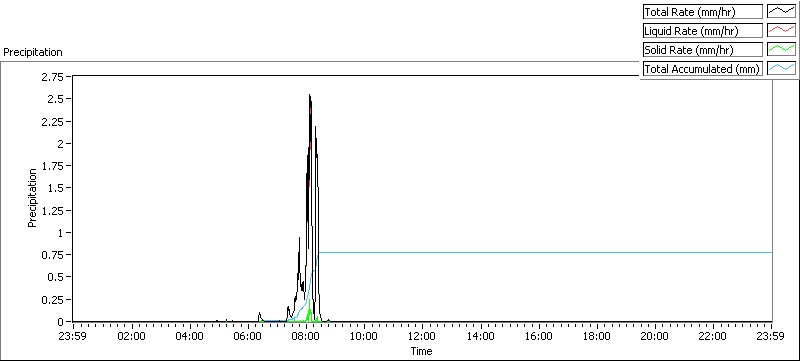Image resolution: width=800 pixels, height=361 pixels.
Task: Click the peak of the black rate curve
Action: pos(309,95)
